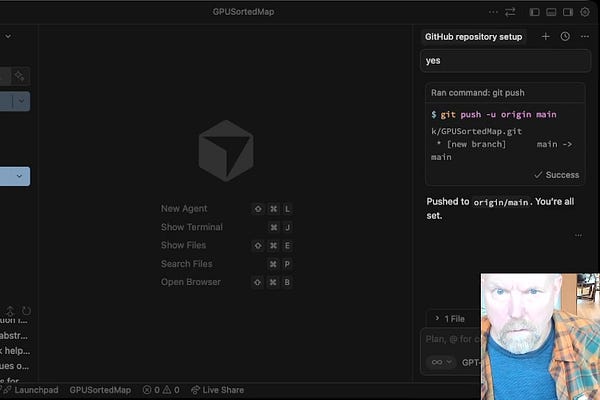Open the first blue button dropdown arrow

[x=21, y=101]
